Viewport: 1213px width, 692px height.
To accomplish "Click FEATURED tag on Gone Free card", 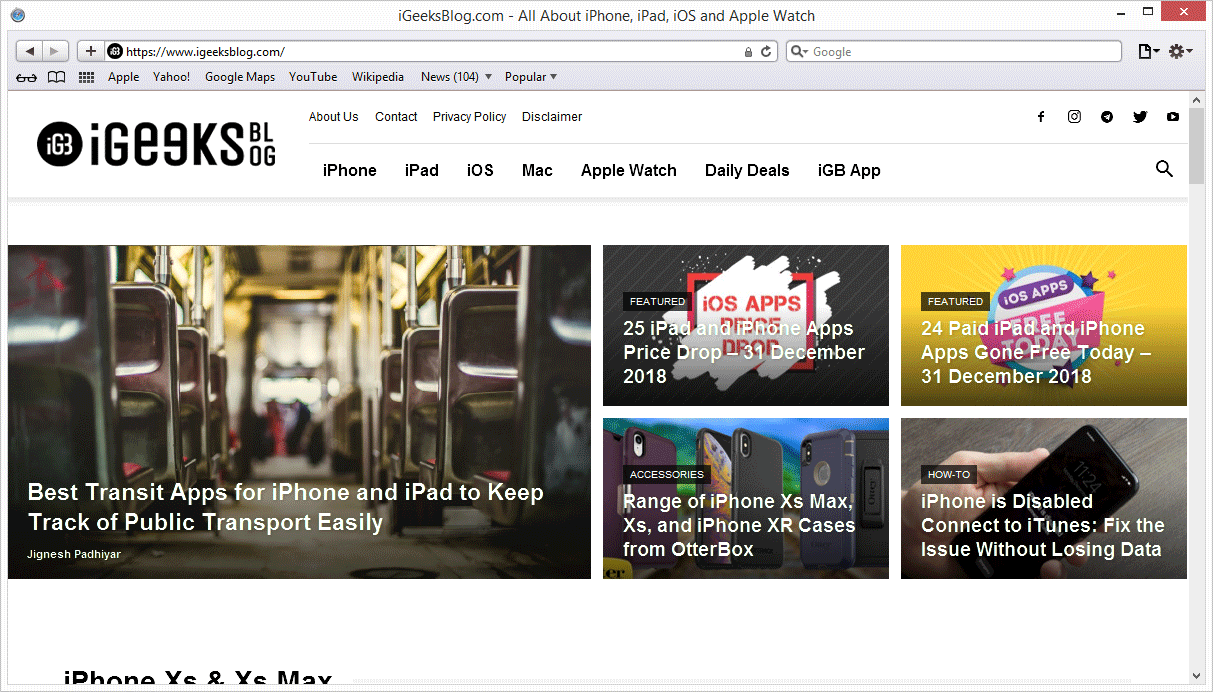I will (x=955, y=301).
